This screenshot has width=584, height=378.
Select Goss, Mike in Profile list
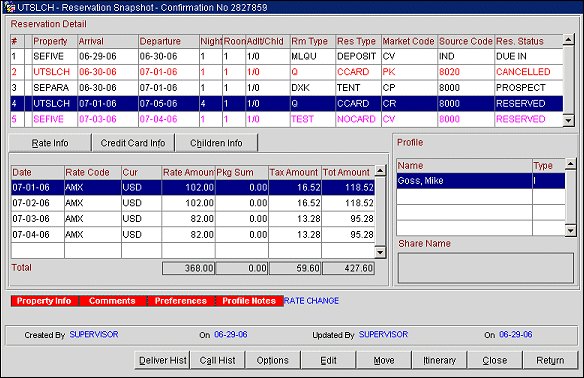480,181
